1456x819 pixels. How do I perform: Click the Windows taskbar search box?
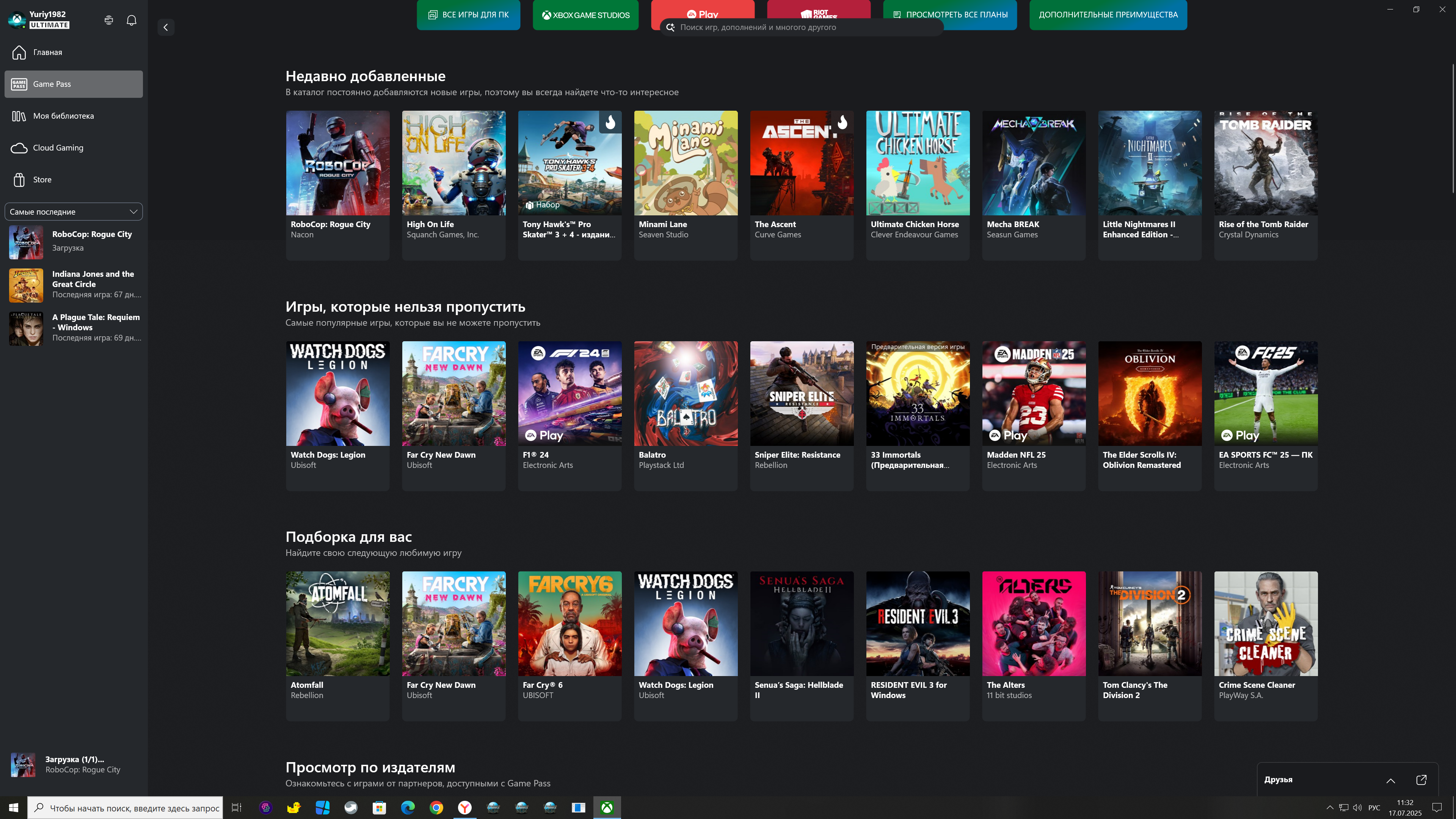click(125, 808)
